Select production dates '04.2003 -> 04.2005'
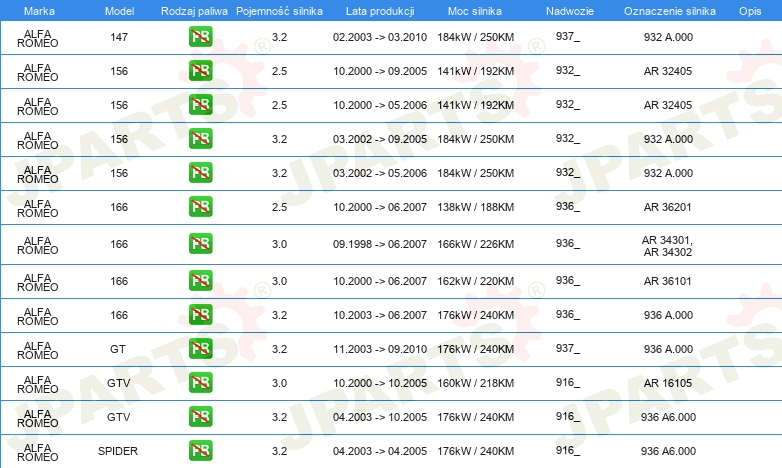Viewport: 782px width, 468px height. coord(380,451)
